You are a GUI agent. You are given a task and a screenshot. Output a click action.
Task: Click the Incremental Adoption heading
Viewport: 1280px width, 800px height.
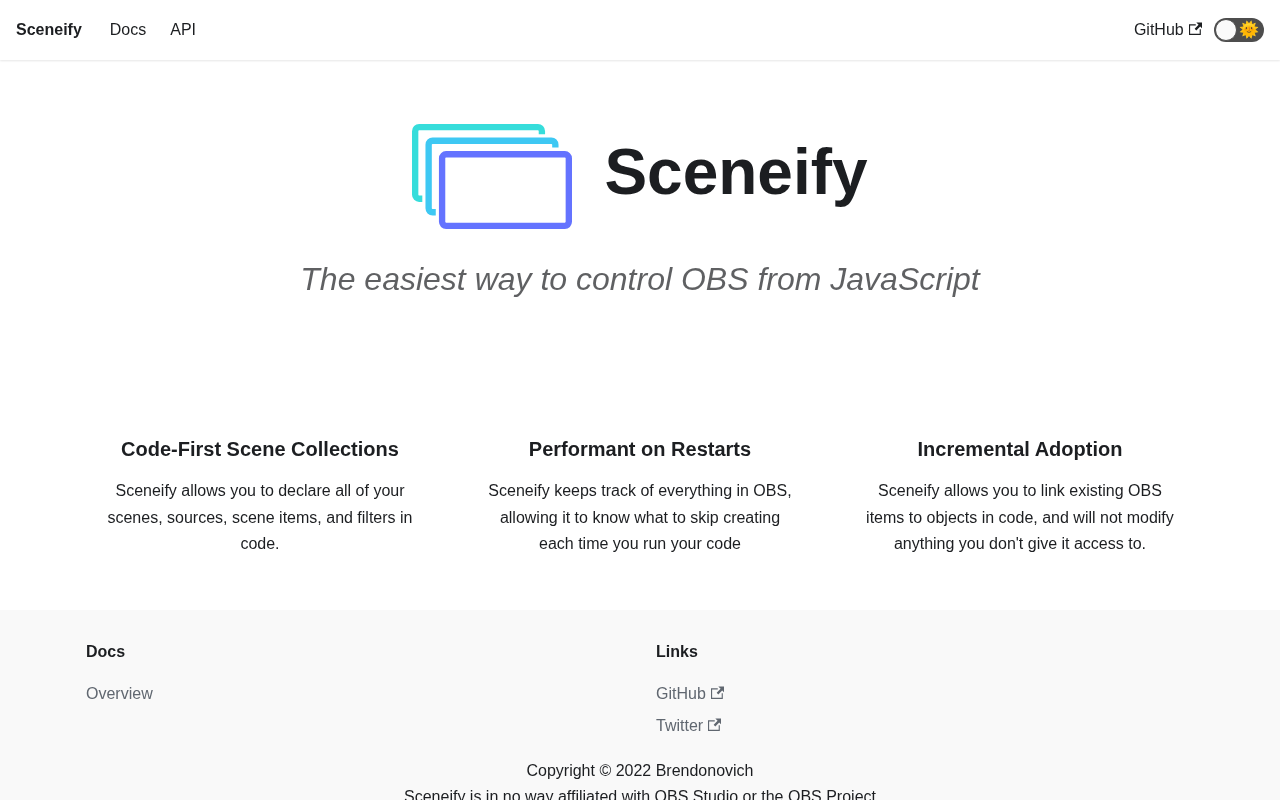[1020, 449]
